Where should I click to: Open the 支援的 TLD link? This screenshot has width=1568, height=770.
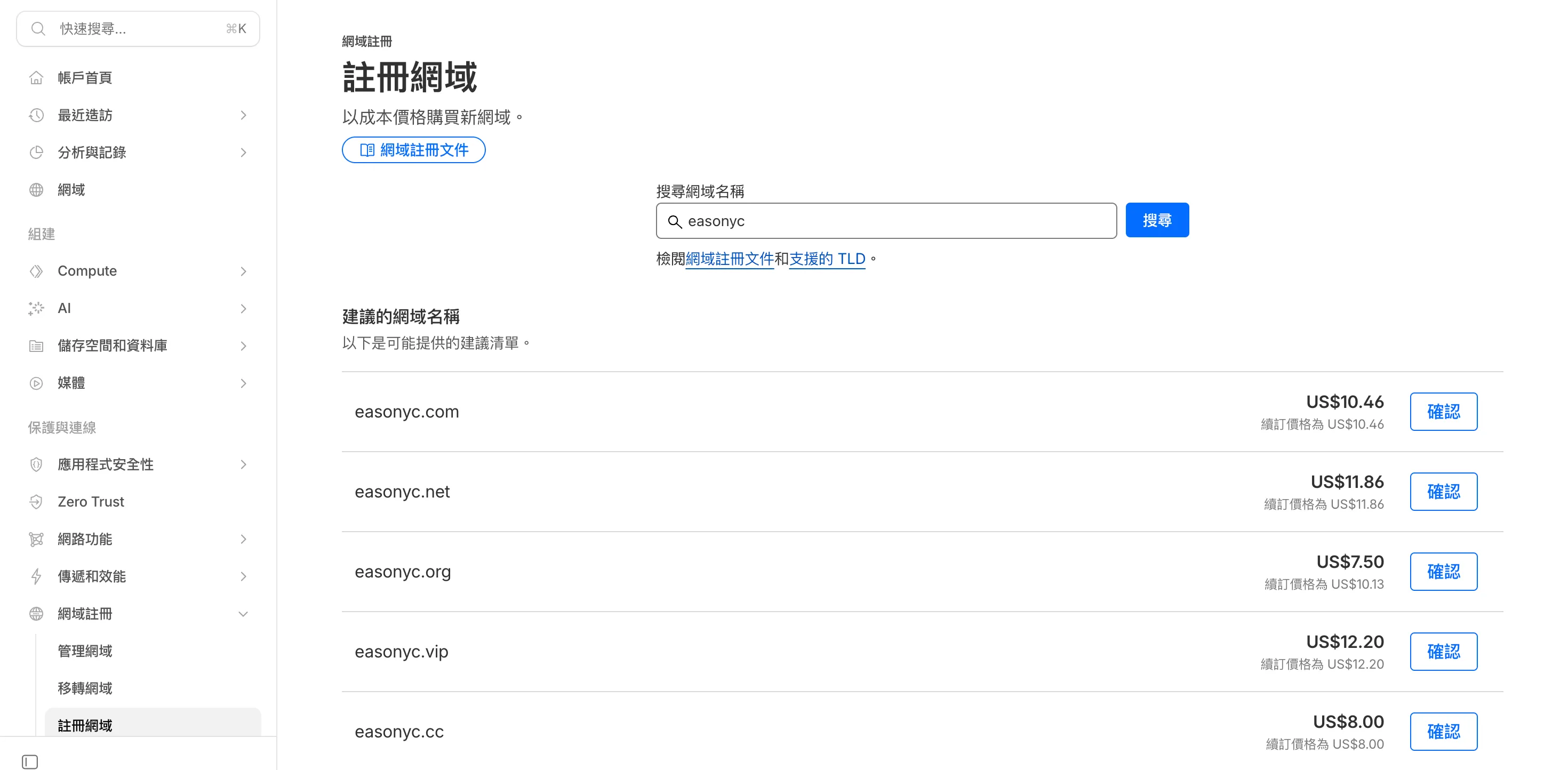click(x=827, y=259)
